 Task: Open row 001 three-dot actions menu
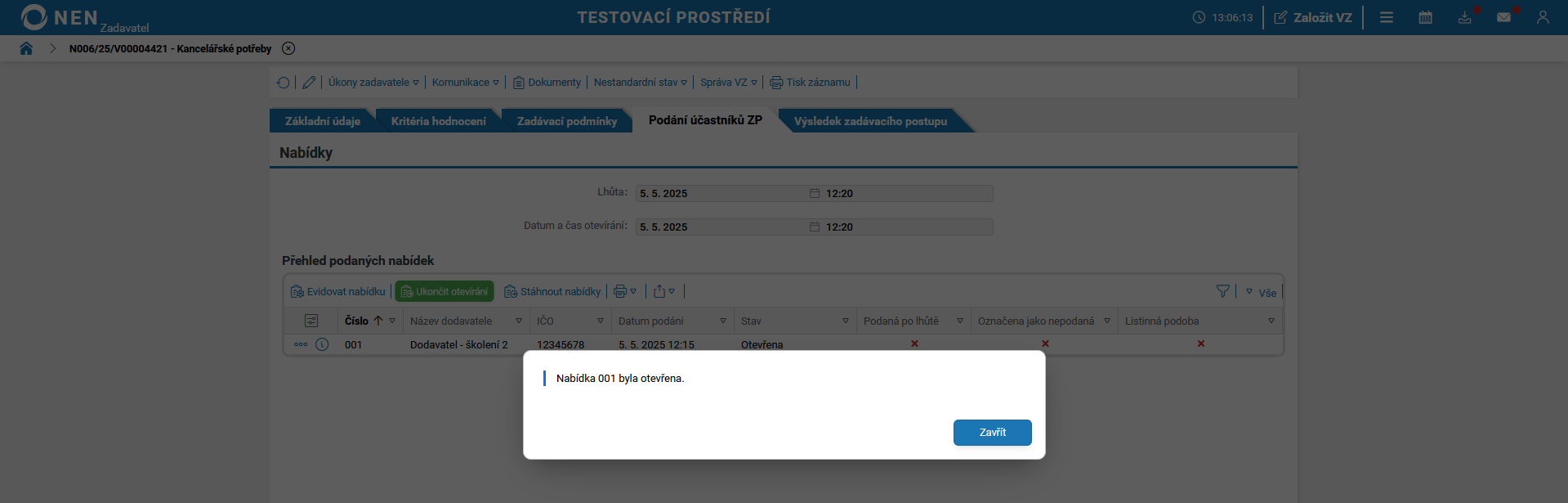pos(301,344)
